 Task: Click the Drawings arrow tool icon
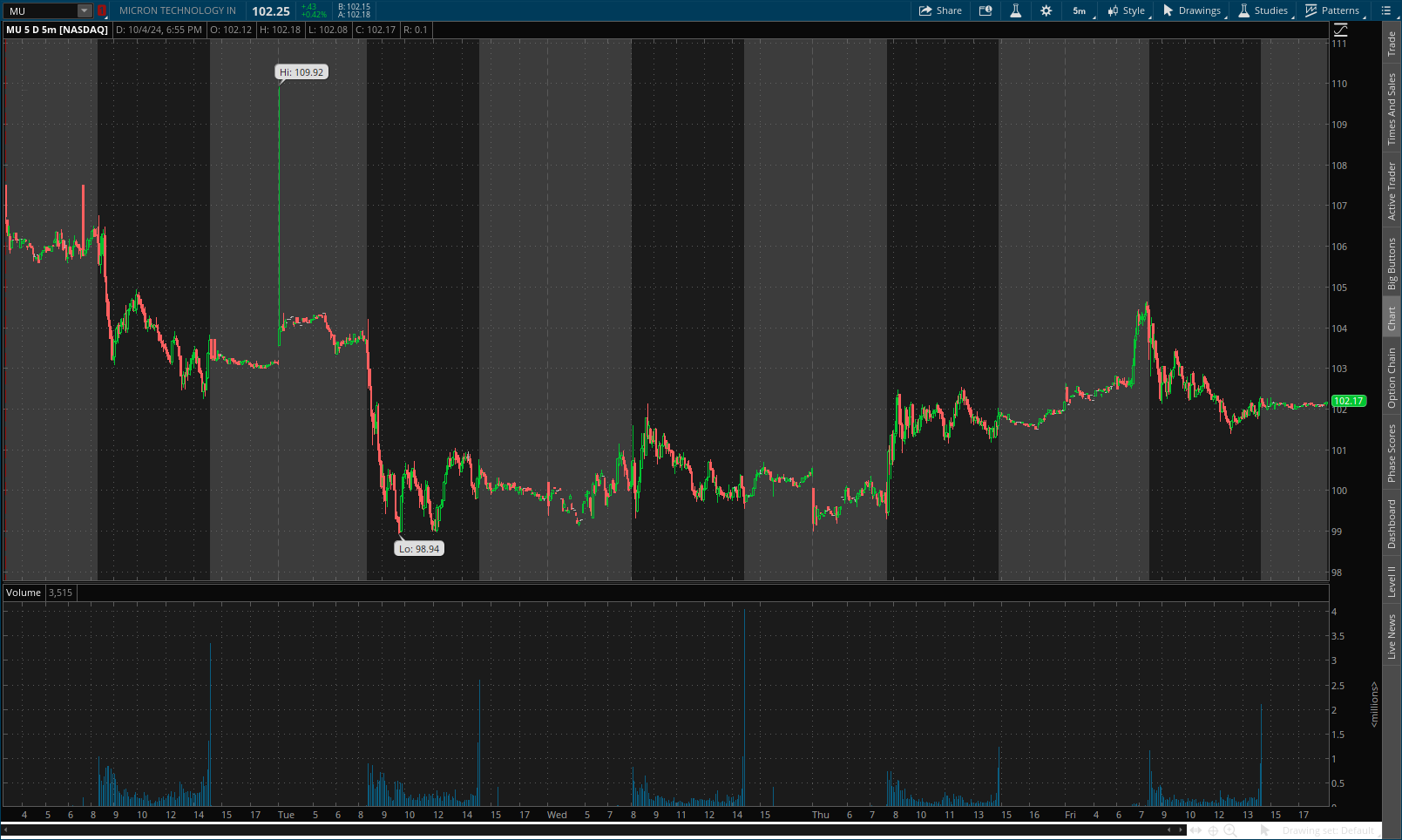click(x=1168, y=10)
